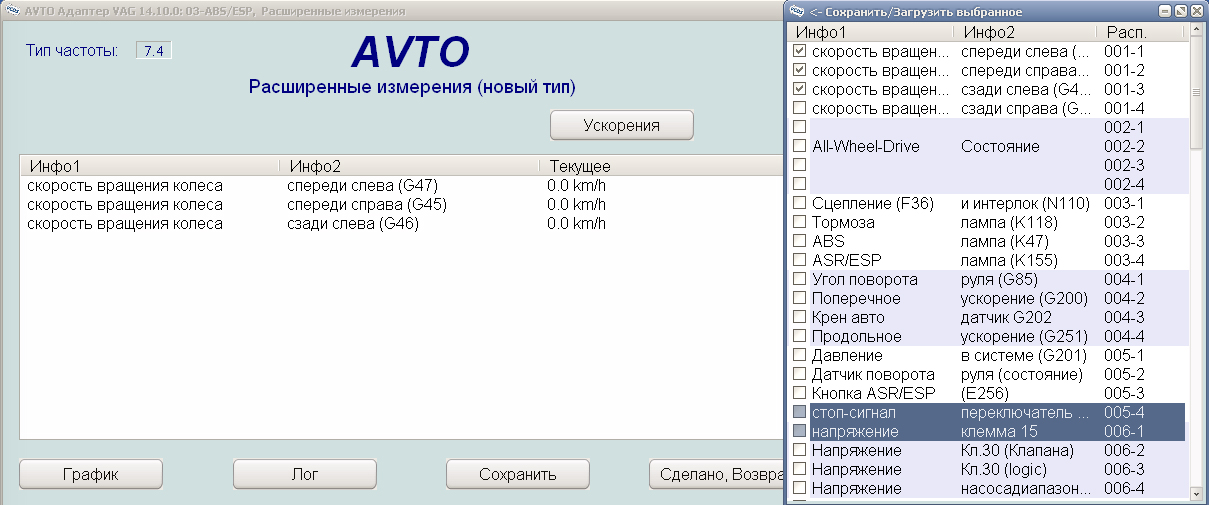The image size is (1209, 505).
Task: Click the 'клемма 15' cell
Action: (999, 431)
